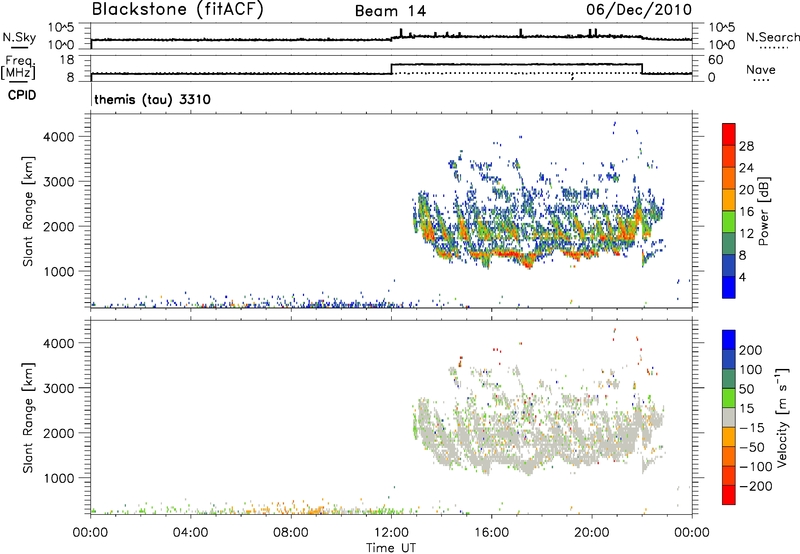Click the '08:00' time axis label

pos(291,533)
